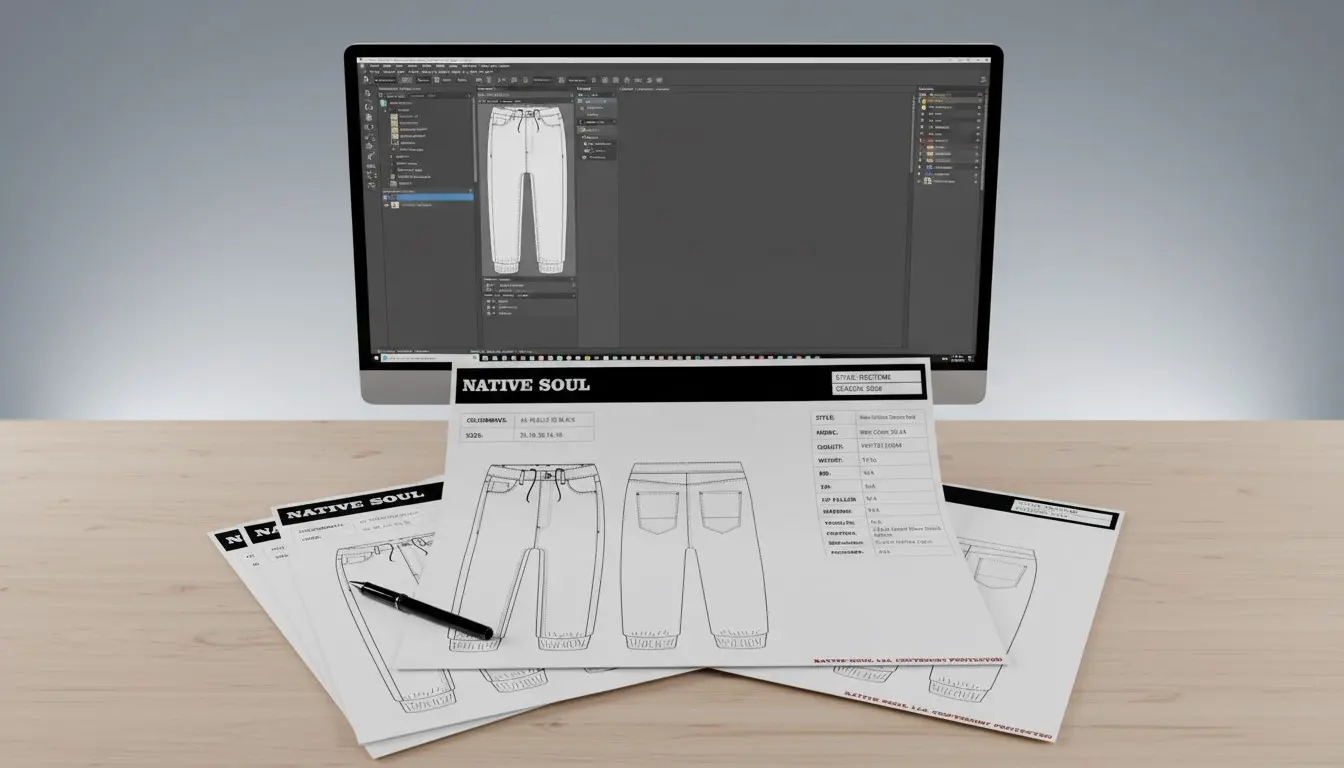Select the blue highlighted row in left panel
Screen dimensions: 1344x768
pos(428,197)
